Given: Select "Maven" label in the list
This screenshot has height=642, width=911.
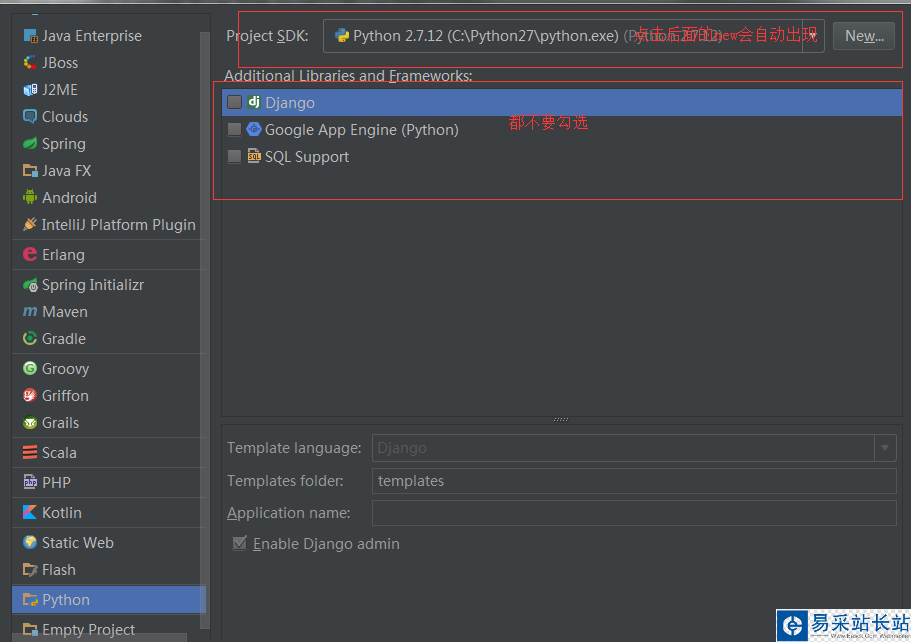Looking at the screenshot, I should tap(64, 312).
